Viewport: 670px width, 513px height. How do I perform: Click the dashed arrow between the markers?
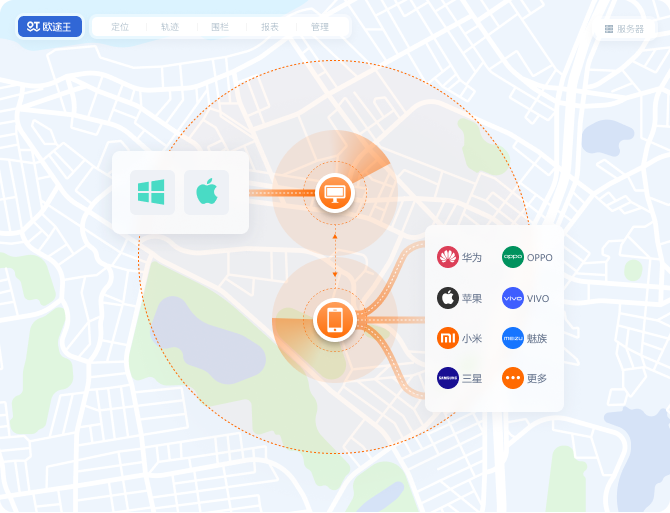coord(334,256)
